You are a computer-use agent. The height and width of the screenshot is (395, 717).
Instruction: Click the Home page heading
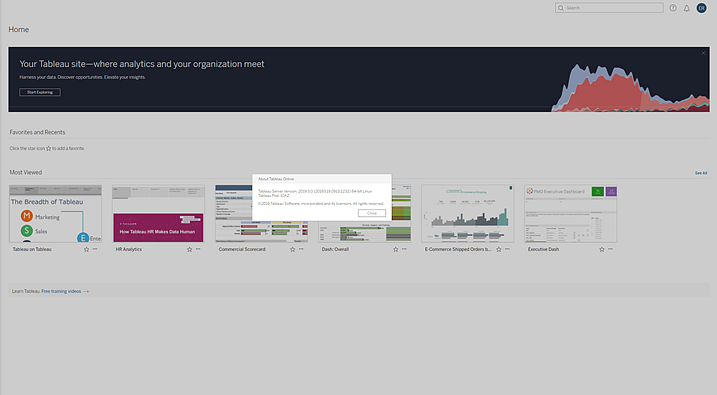click(x=19, y=29)
